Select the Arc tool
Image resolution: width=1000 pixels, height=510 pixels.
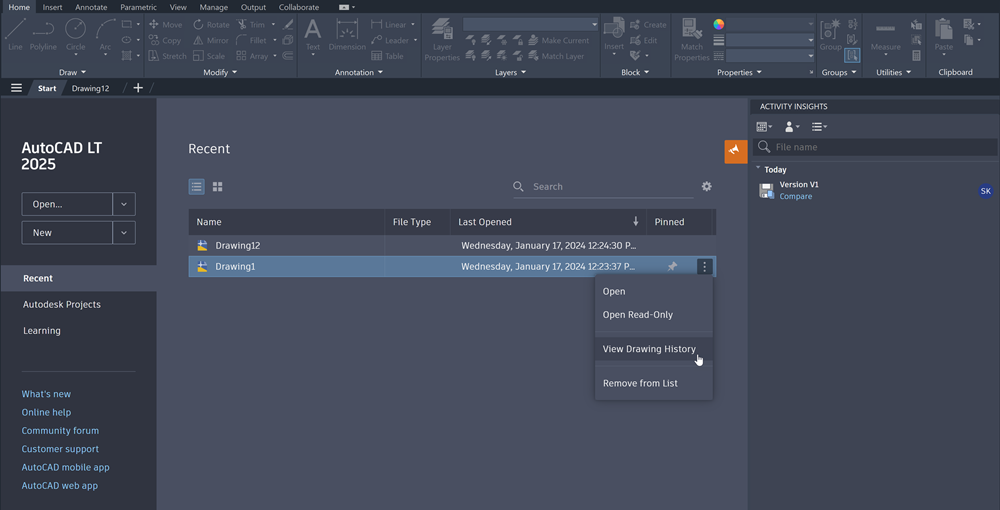(x=105, y=34)
